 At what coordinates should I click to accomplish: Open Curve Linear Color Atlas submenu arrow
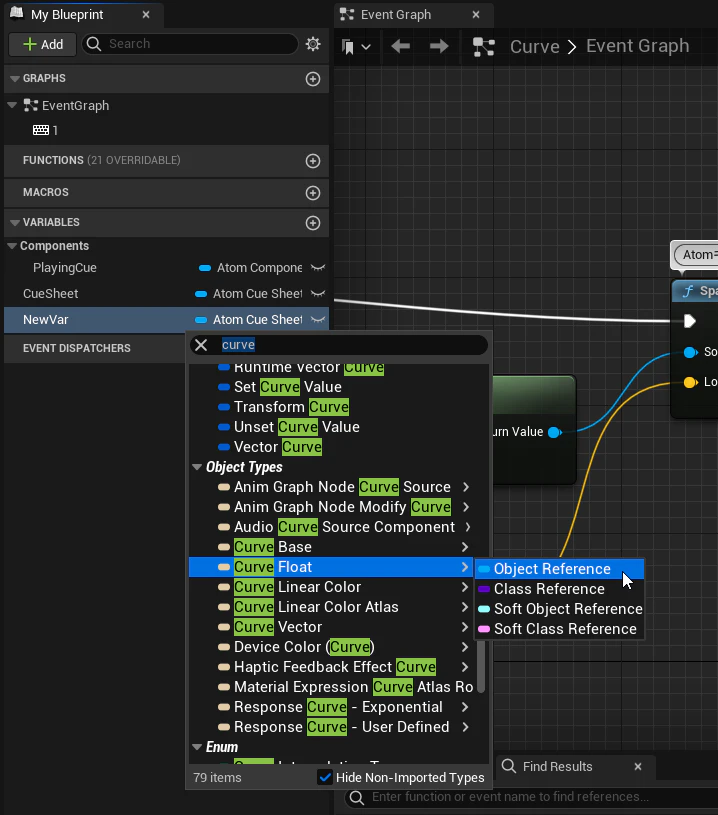pyautogui.click(x=465, y=607)
